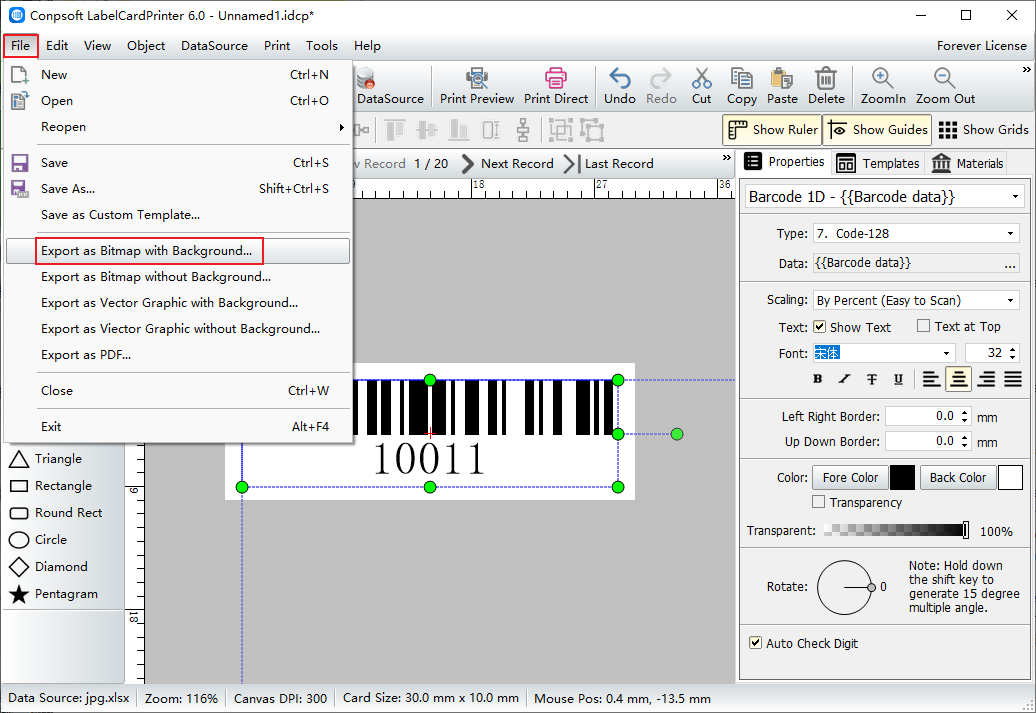Toggle the Show Ruler button
Screen dimensions: 1036x713
tap(772, 130)
